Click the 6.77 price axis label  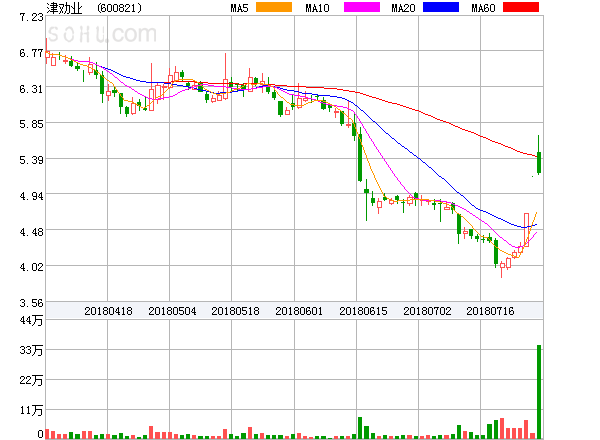[31, 53]
